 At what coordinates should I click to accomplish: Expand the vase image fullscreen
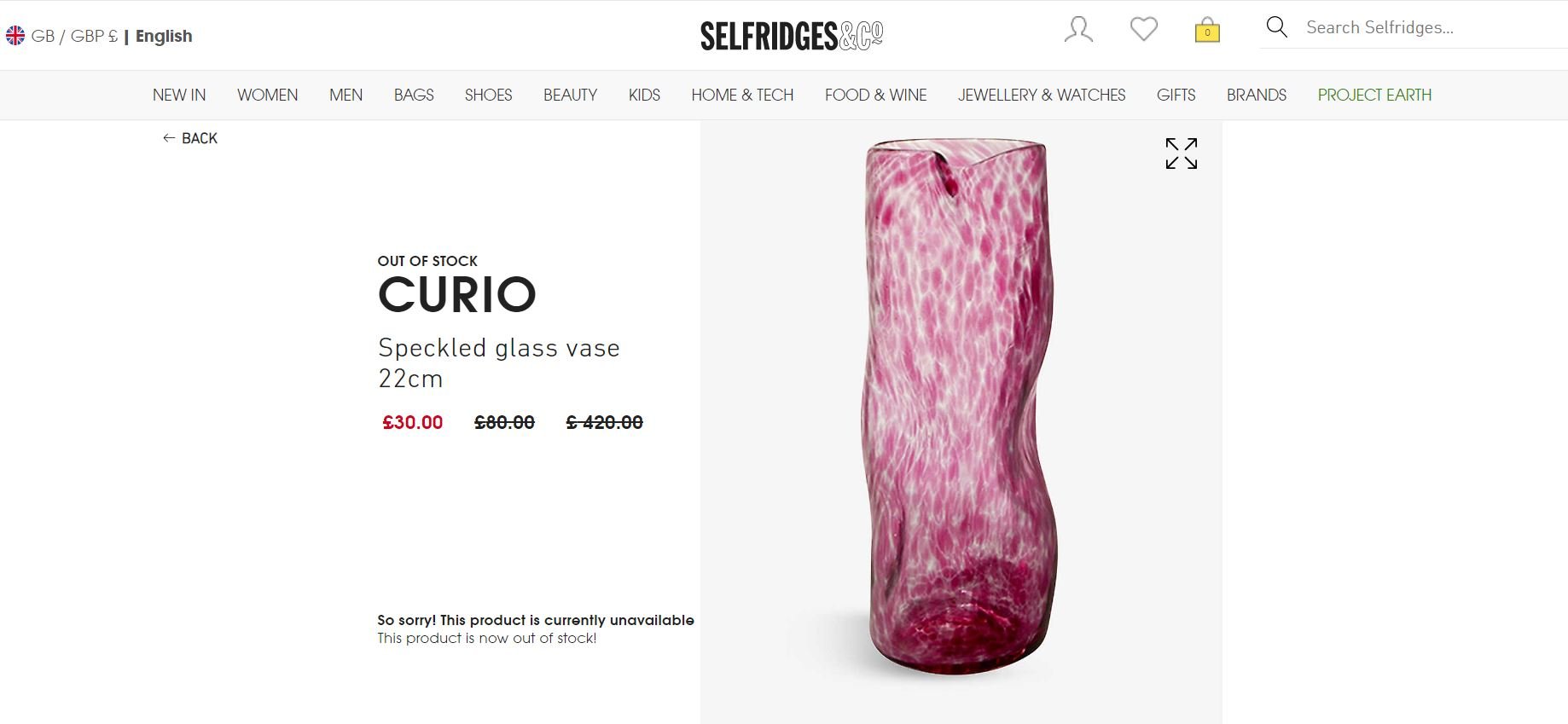(x=1182, y=153)
